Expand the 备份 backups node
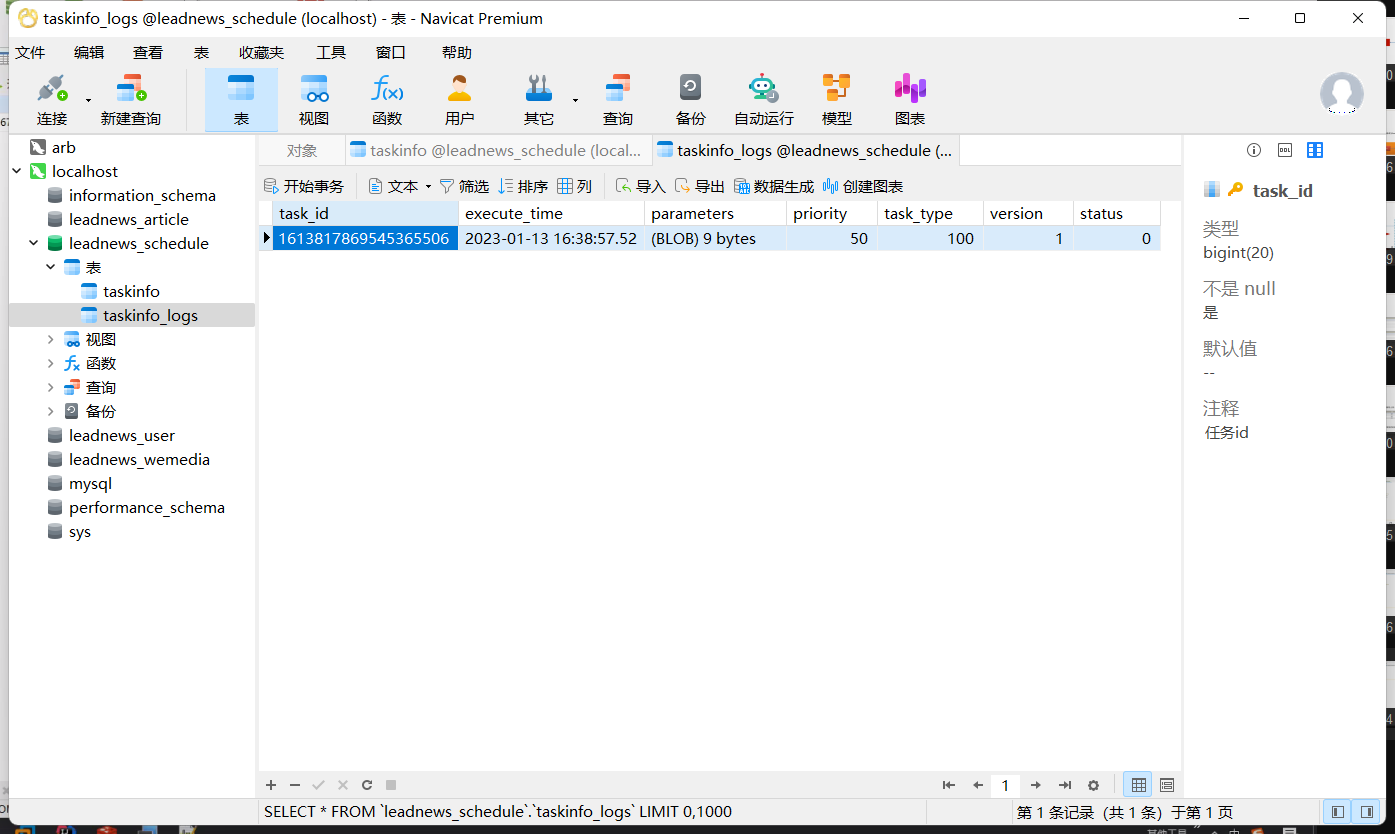This screenshot has width=1395, height=834. (x=50, y=411)
